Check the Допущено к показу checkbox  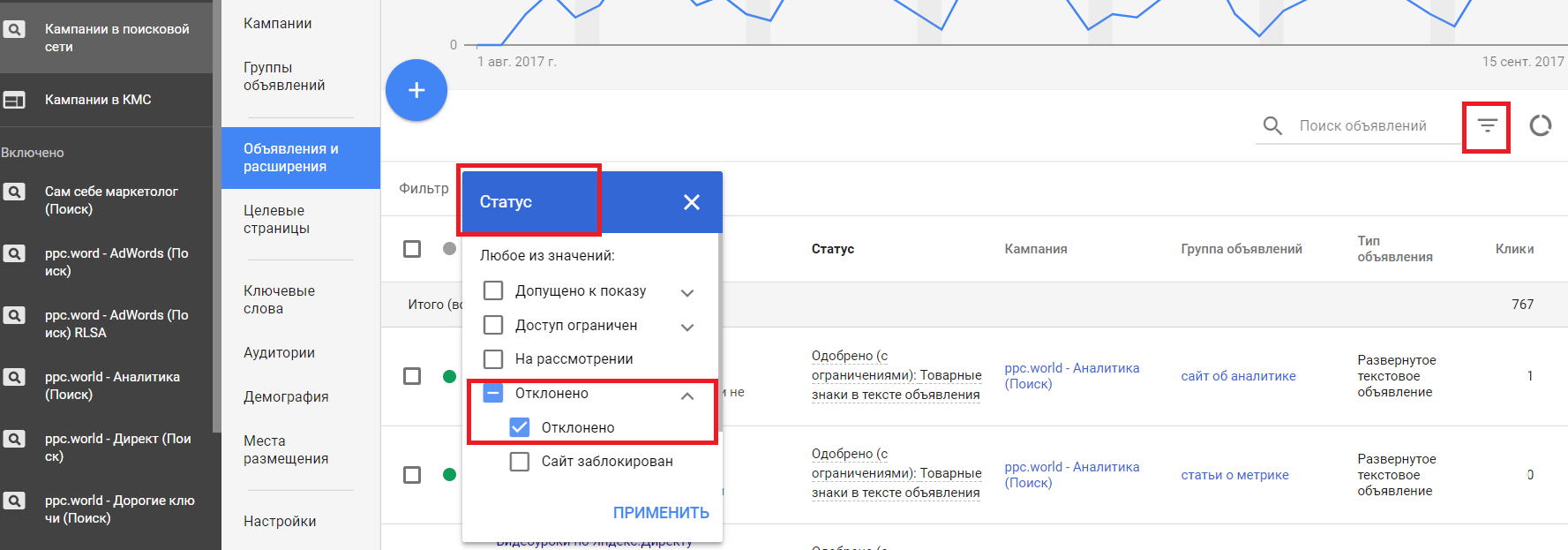493,290
